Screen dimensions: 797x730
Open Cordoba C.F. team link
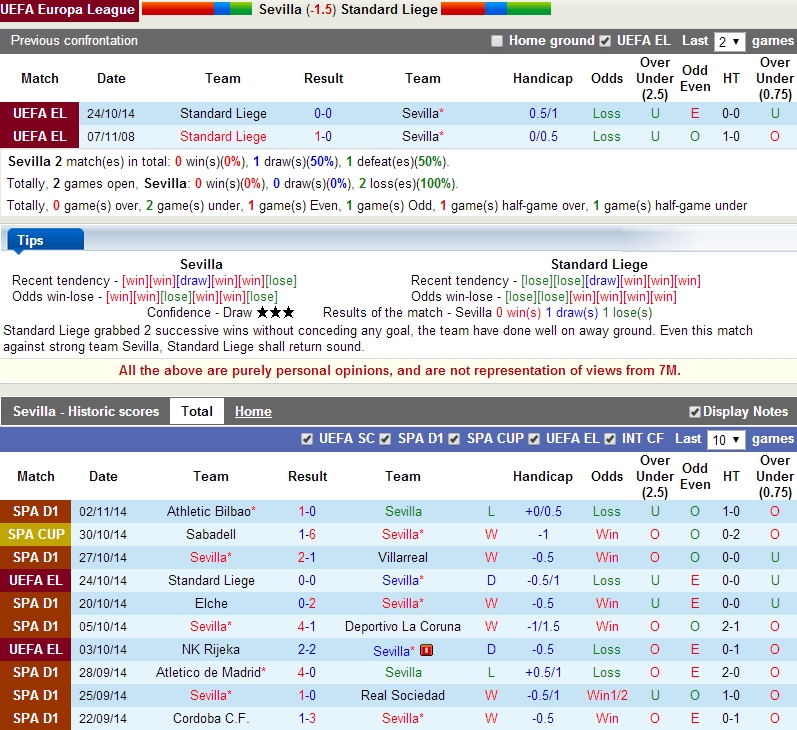[x=210, y=718]
